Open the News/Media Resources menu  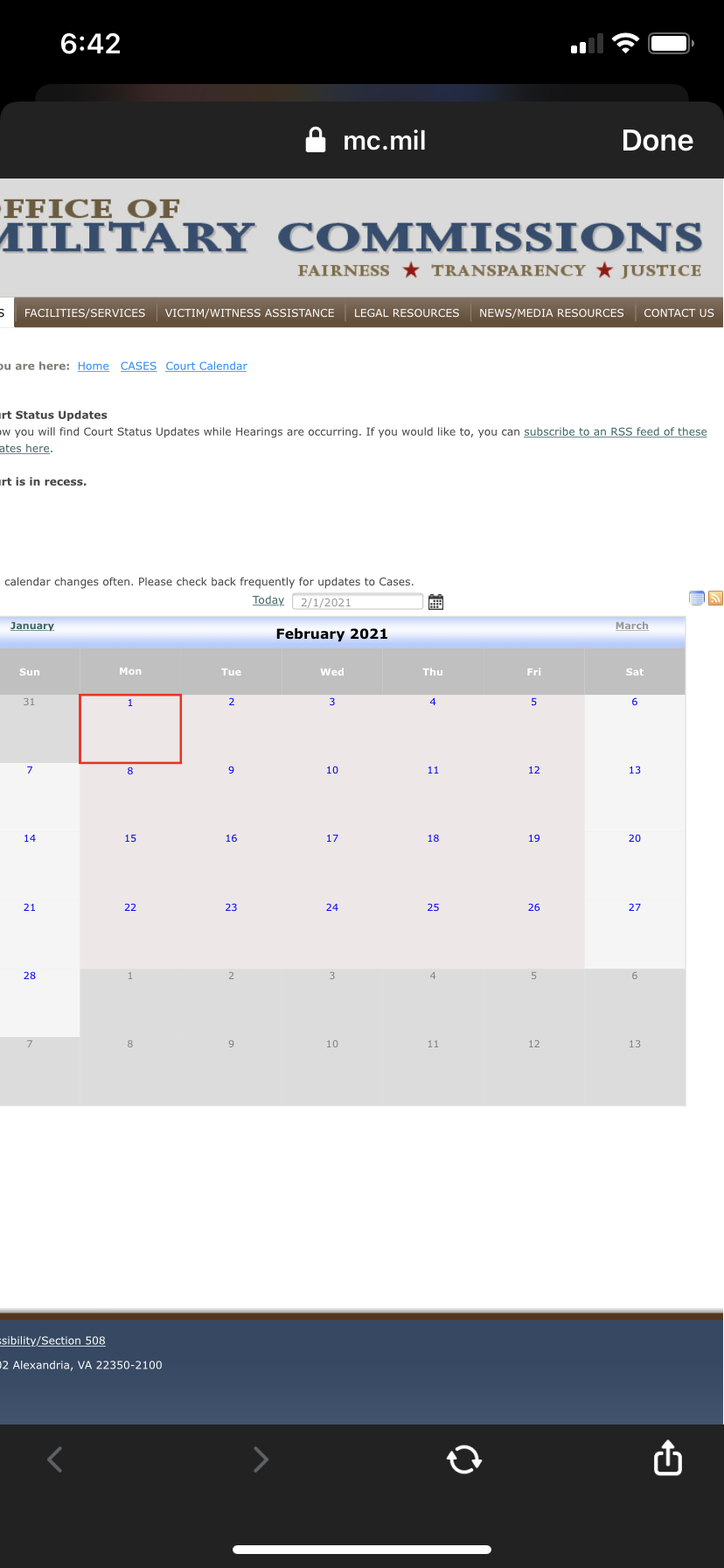(552, 312)
